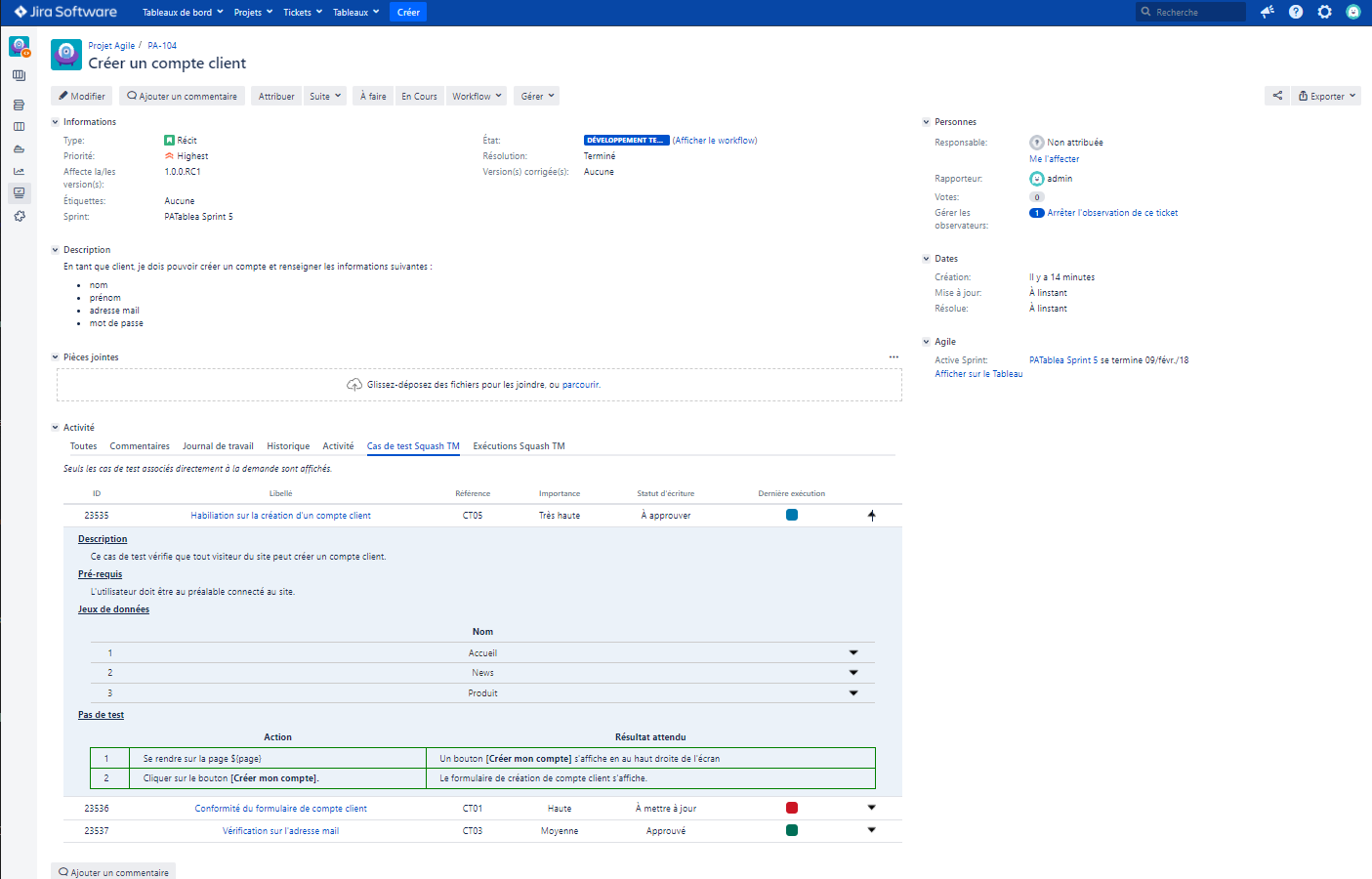Open the feedback megaphone icon
The image size is (1372, 879).
coord(1267,12)
